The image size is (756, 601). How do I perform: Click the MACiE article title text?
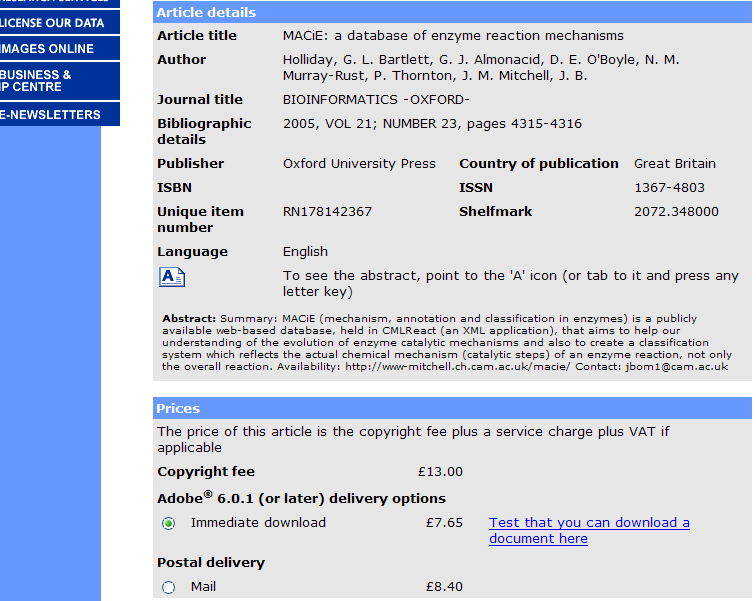452,36
